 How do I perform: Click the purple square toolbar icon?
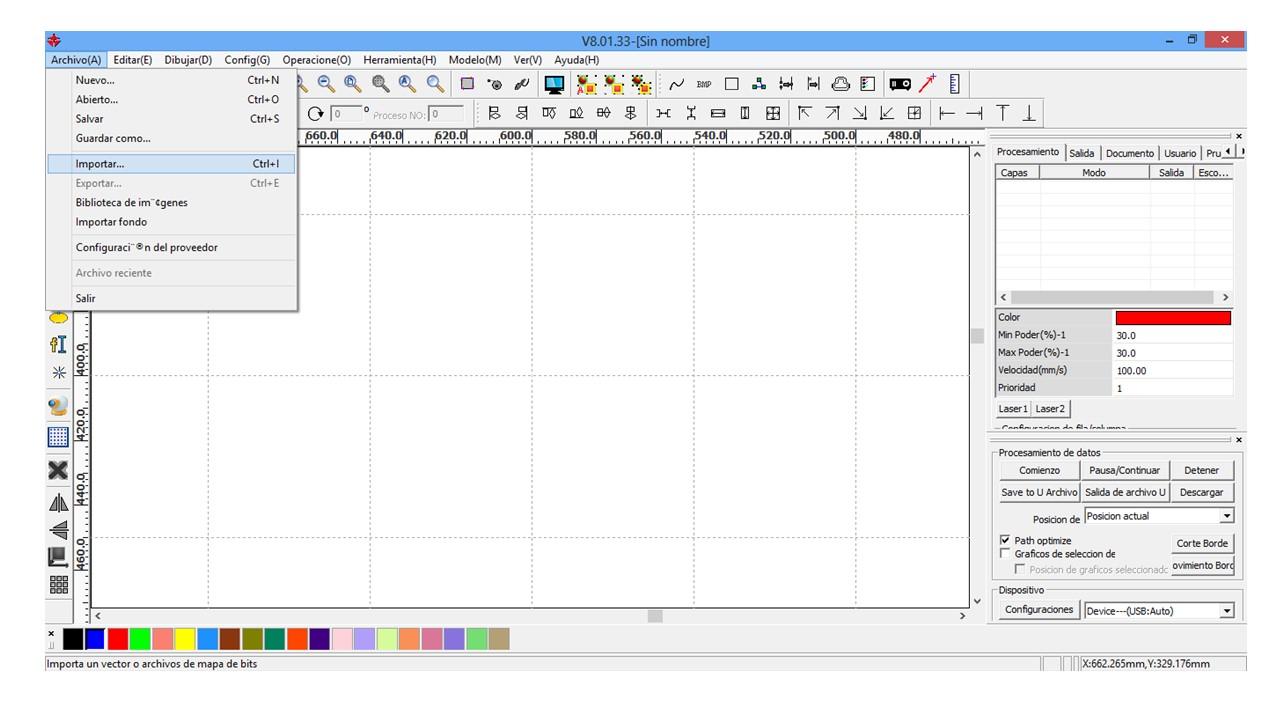[467, 85]
